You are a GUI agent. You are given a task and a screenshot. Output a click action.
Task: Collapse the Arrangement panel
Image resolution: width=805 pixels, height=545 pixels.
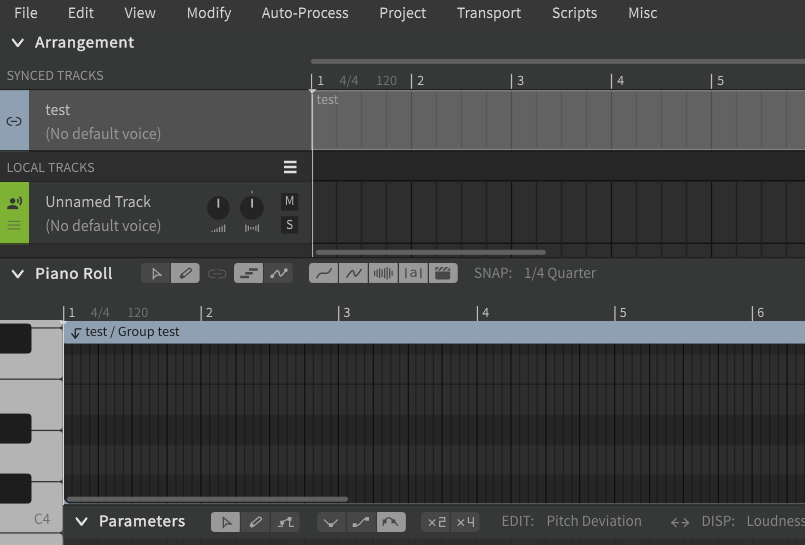[x=18, y=43]
